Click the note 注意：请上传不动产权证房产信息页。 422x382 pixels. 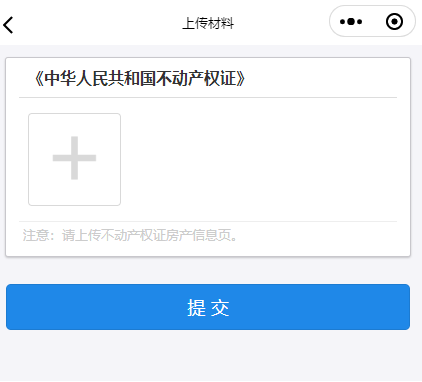point(130,235)
